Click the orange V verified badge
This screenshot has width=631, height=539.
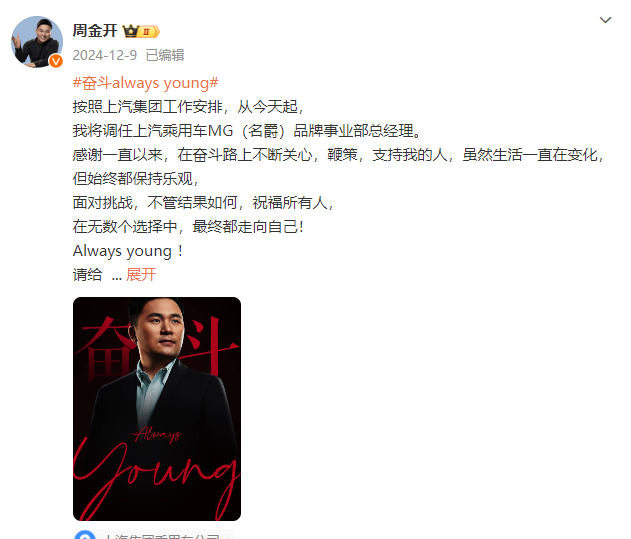[56, 61]
